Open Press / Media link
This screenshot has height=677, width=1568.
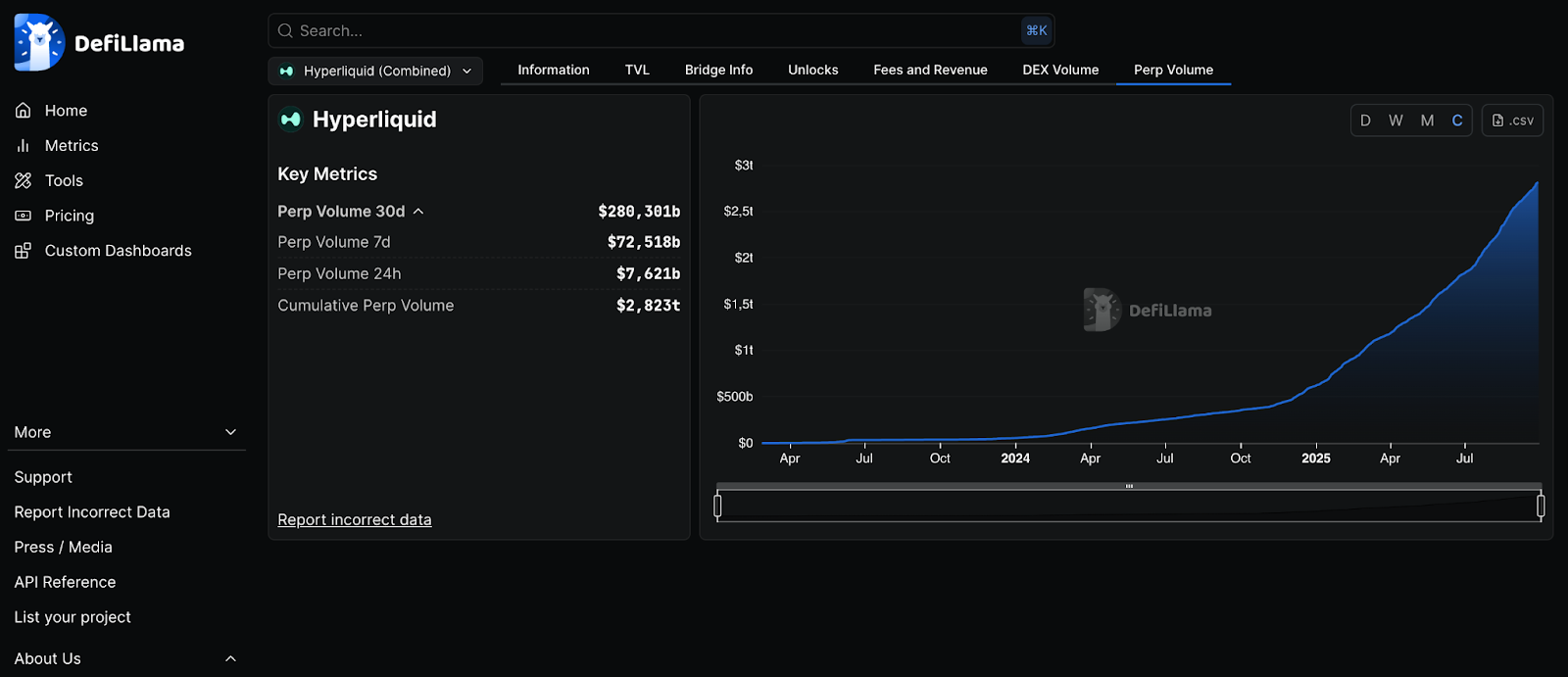click(x=63, y=548)
